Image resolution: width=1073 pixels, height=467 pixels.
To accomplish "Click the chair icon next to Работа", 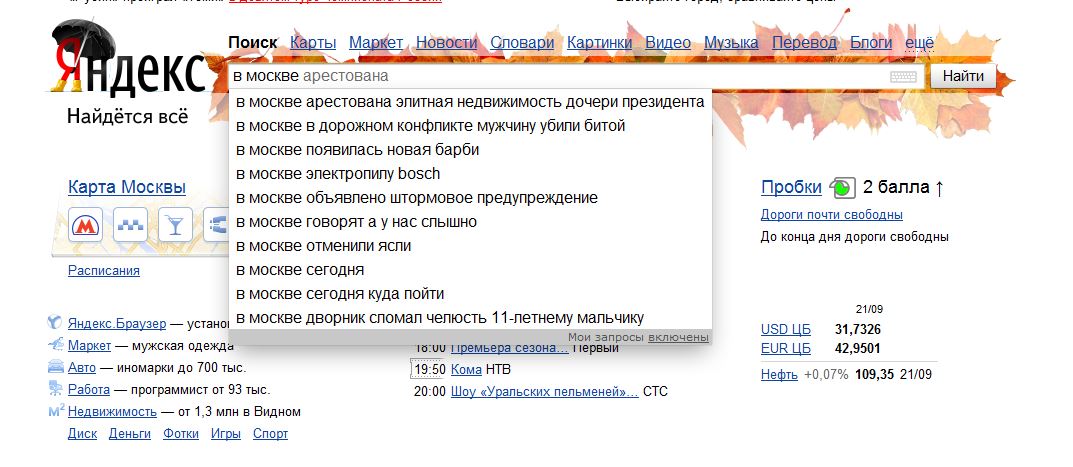I will (56, 389).
